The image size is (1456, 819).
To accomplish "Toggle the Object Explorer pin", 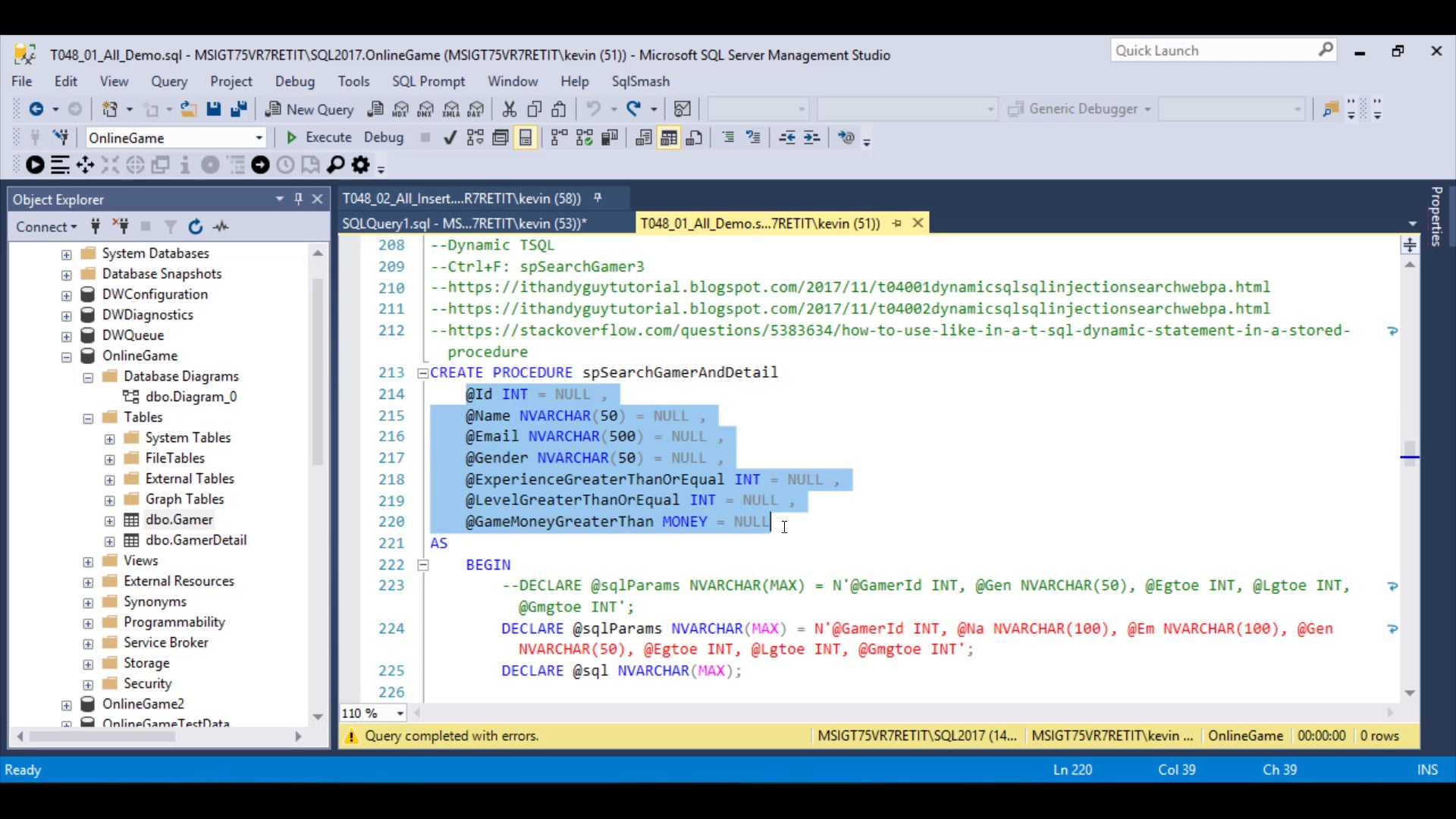I will click(x=299, y=199).
